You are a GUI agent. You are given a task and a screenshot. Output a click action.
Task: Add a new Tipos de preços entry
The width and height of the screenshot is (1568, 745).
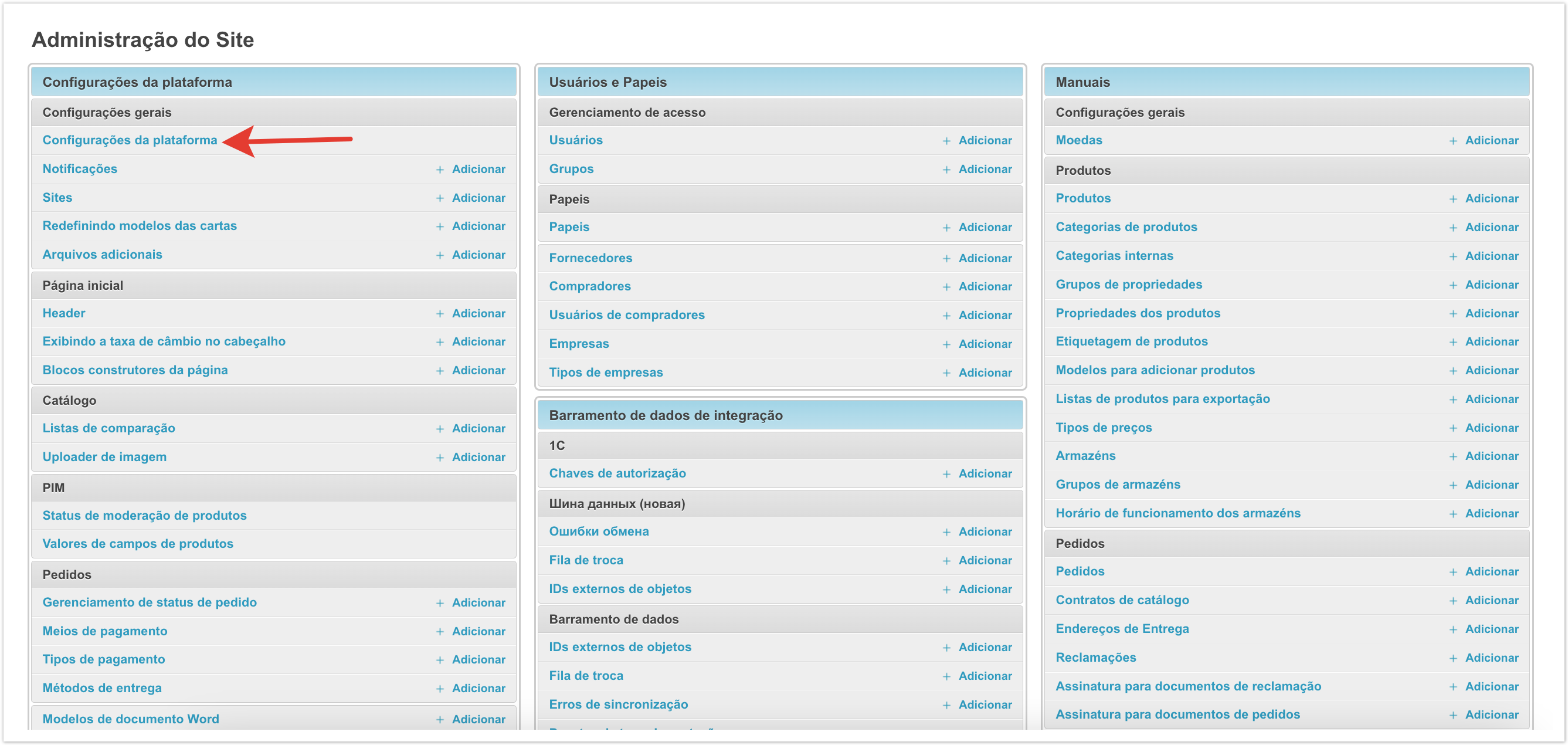click(1491, 428)
